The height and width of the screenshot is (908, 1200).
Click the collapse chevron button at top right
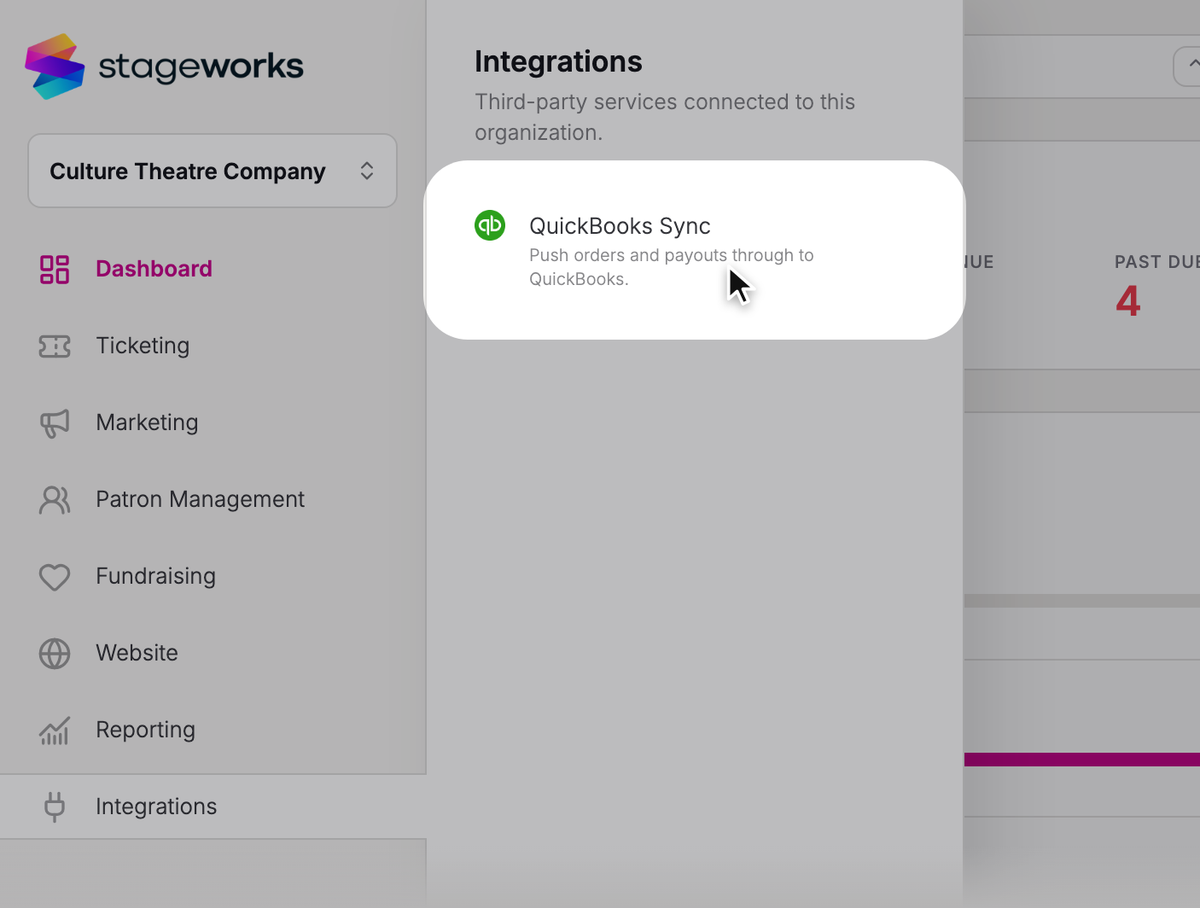click(1186, 67)
